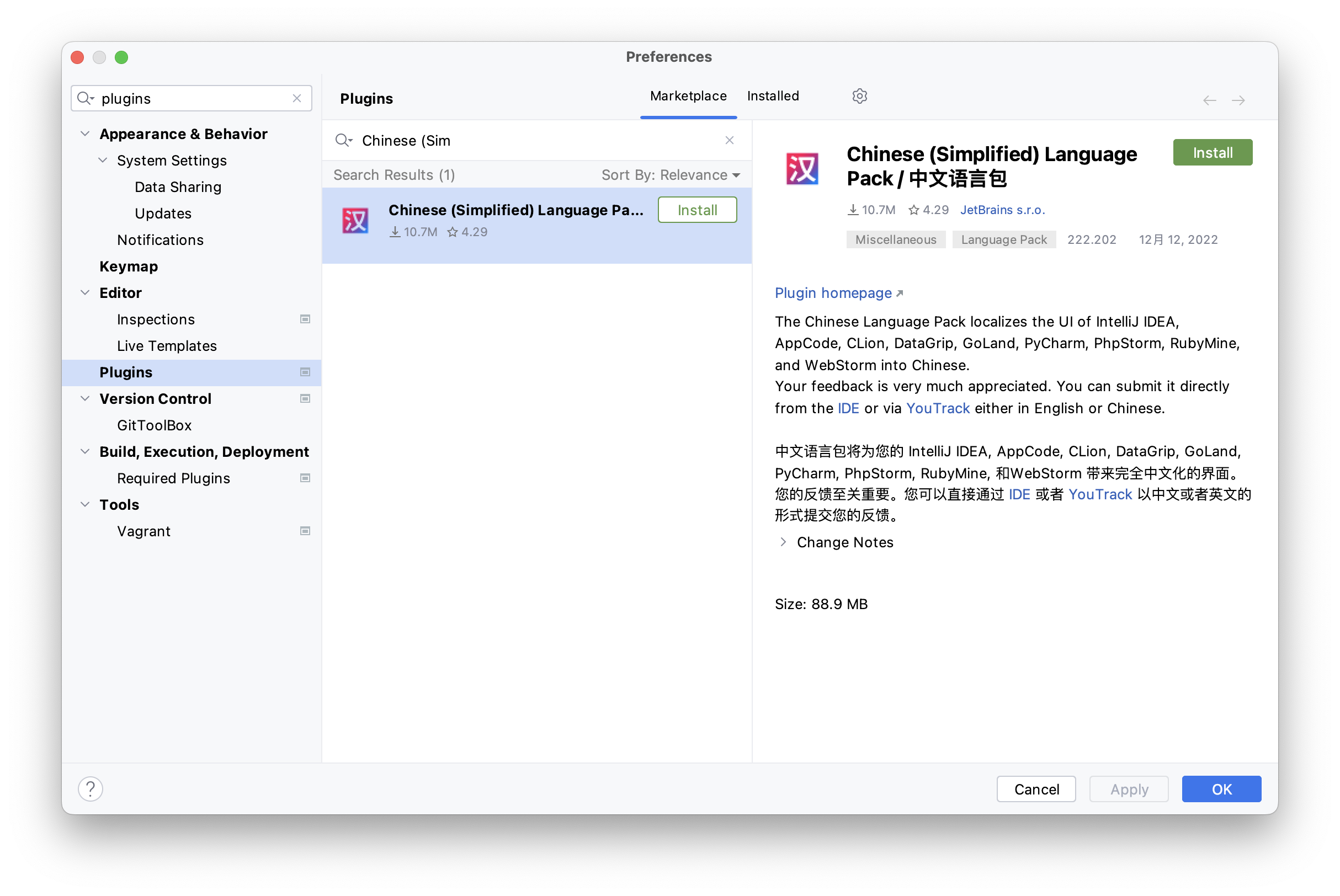Image resolution: width=1340 pixels, height=896 pixels.
Task: Click the forward navigation arrow
Action: pos(1239,100)
